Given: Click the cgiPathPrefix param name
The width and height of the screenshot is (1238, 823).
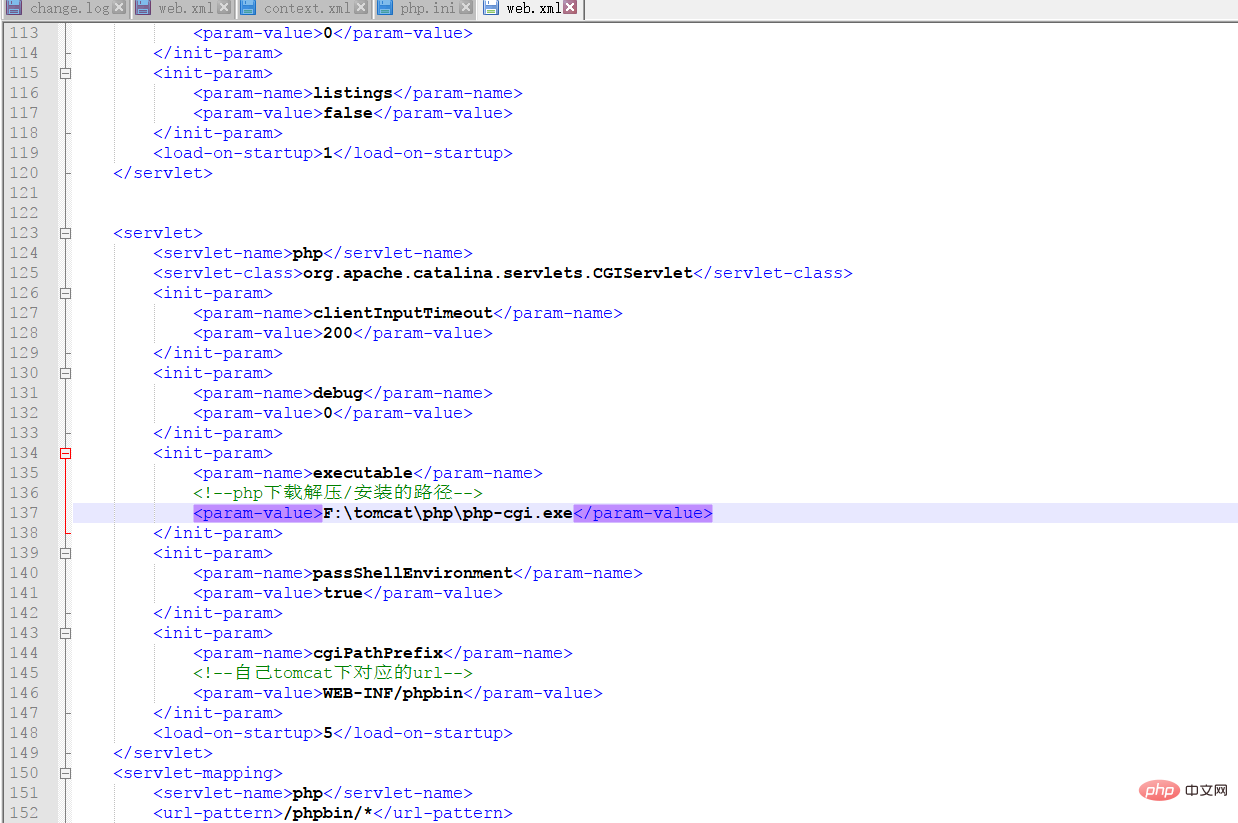Looking at the screenshot, I should (x=378, y=653).
